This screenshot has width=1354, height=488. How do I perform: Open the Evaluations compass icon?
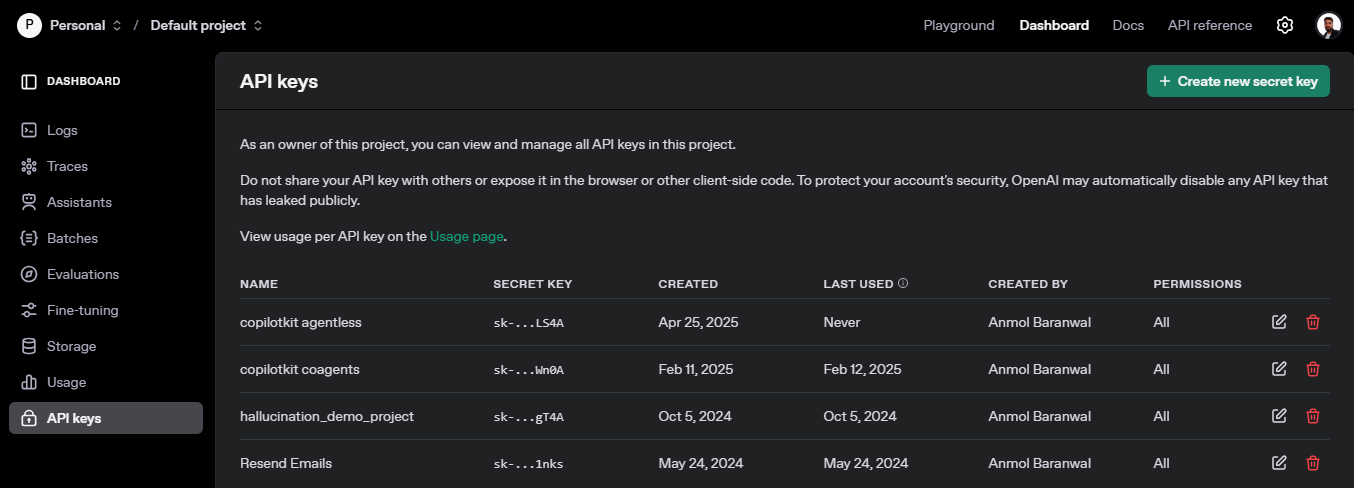point(29,274)
